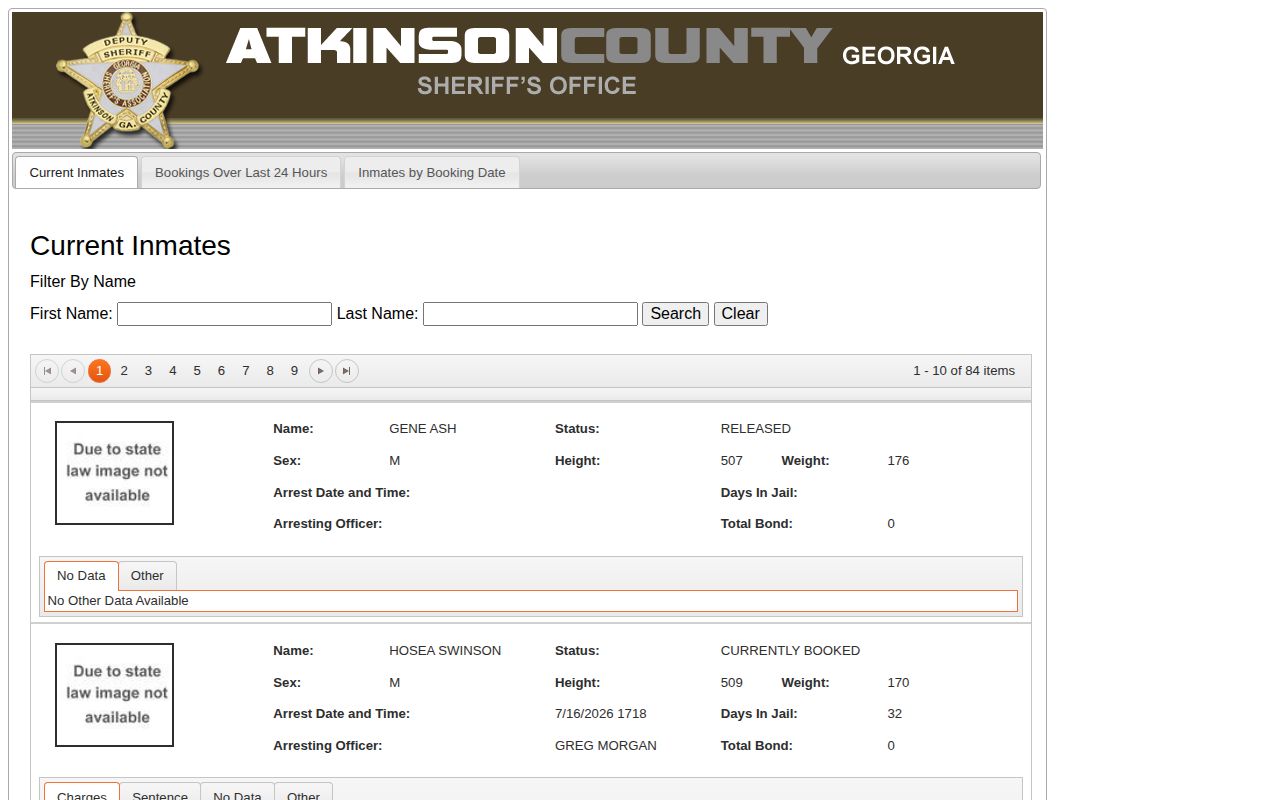The width and height of the screenshot is (1280, 800).
Task: Click arrest date 7/16/2026 1718
Action: coord(601,714)
